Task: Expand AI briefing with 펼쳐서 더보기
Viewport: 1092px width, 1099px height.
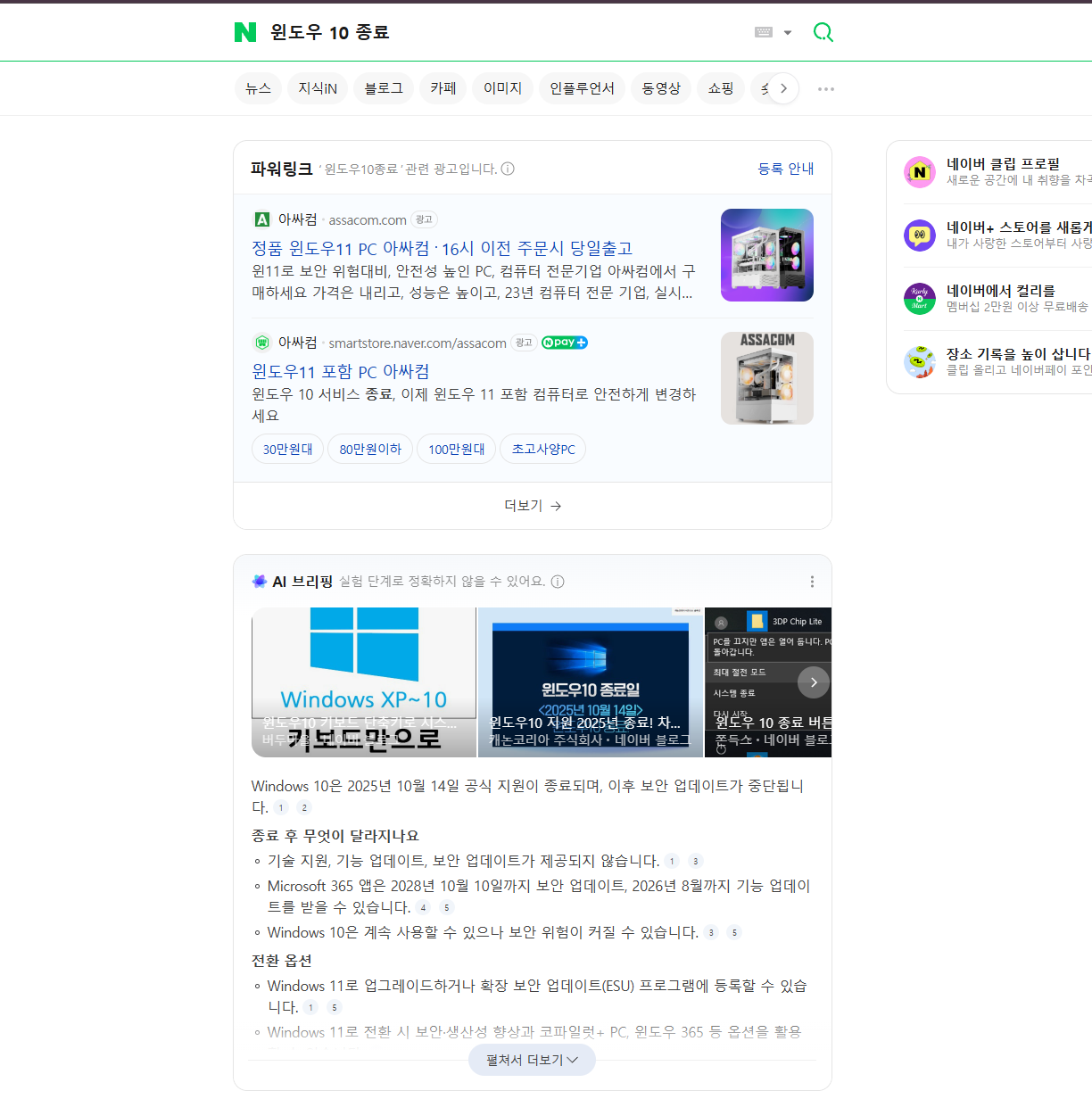Action: (x=532, y=1060)
